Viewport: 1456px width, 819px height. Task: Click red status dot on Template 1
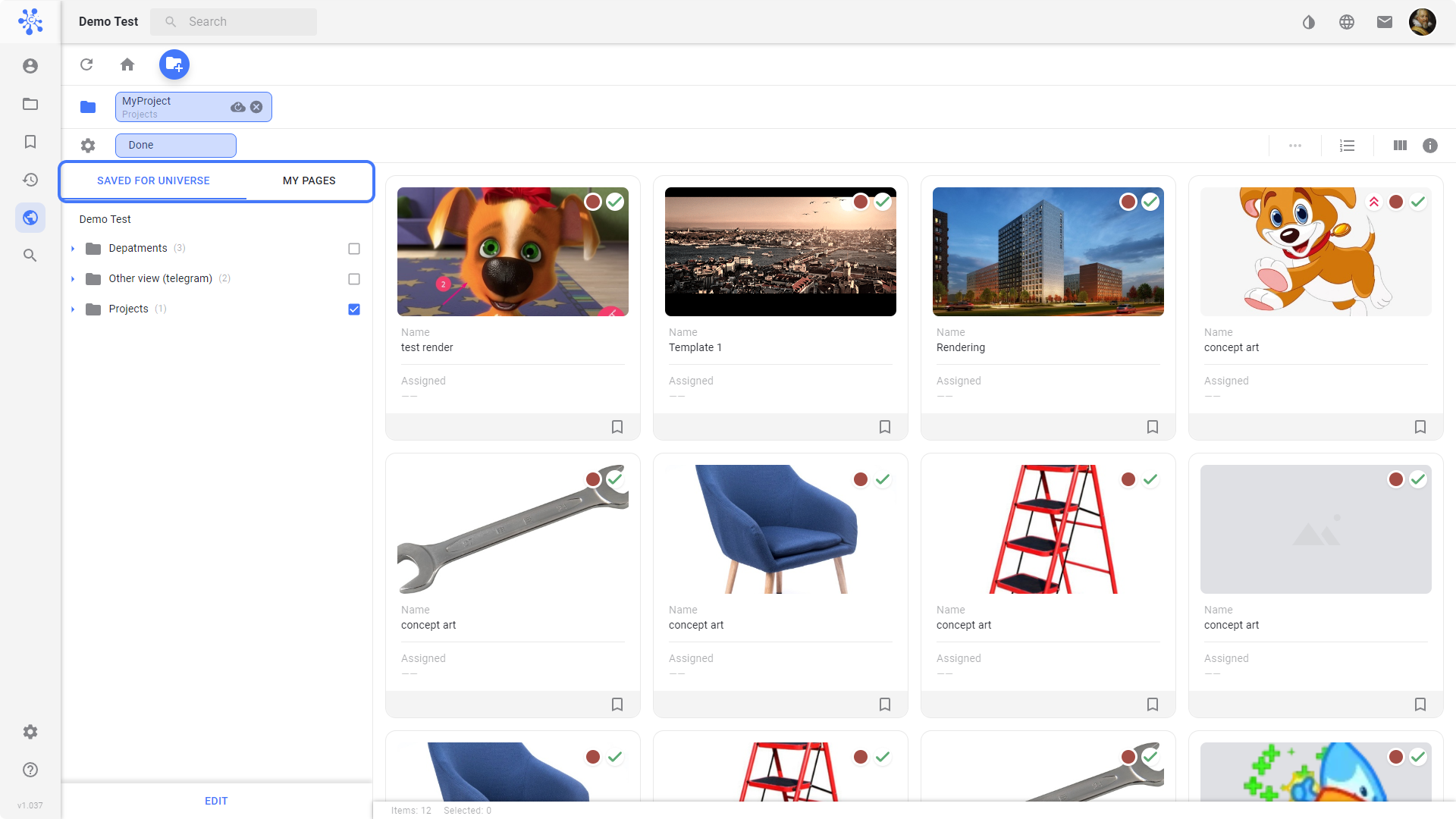tap(861, 202)
